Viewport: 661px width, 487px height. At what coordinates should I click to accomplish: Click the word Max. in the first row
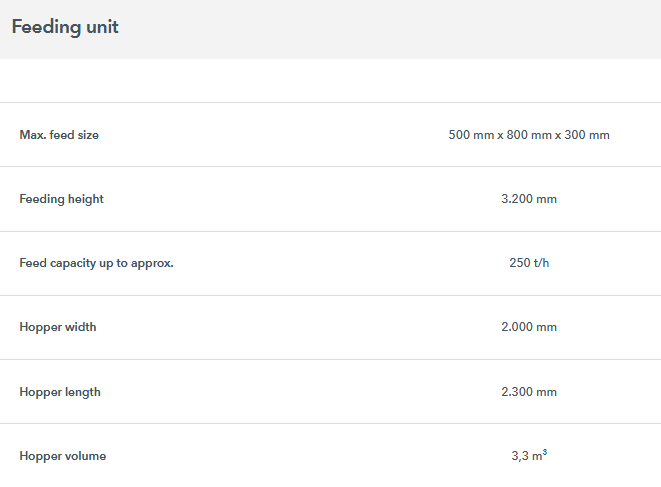[x=32, y=135]
